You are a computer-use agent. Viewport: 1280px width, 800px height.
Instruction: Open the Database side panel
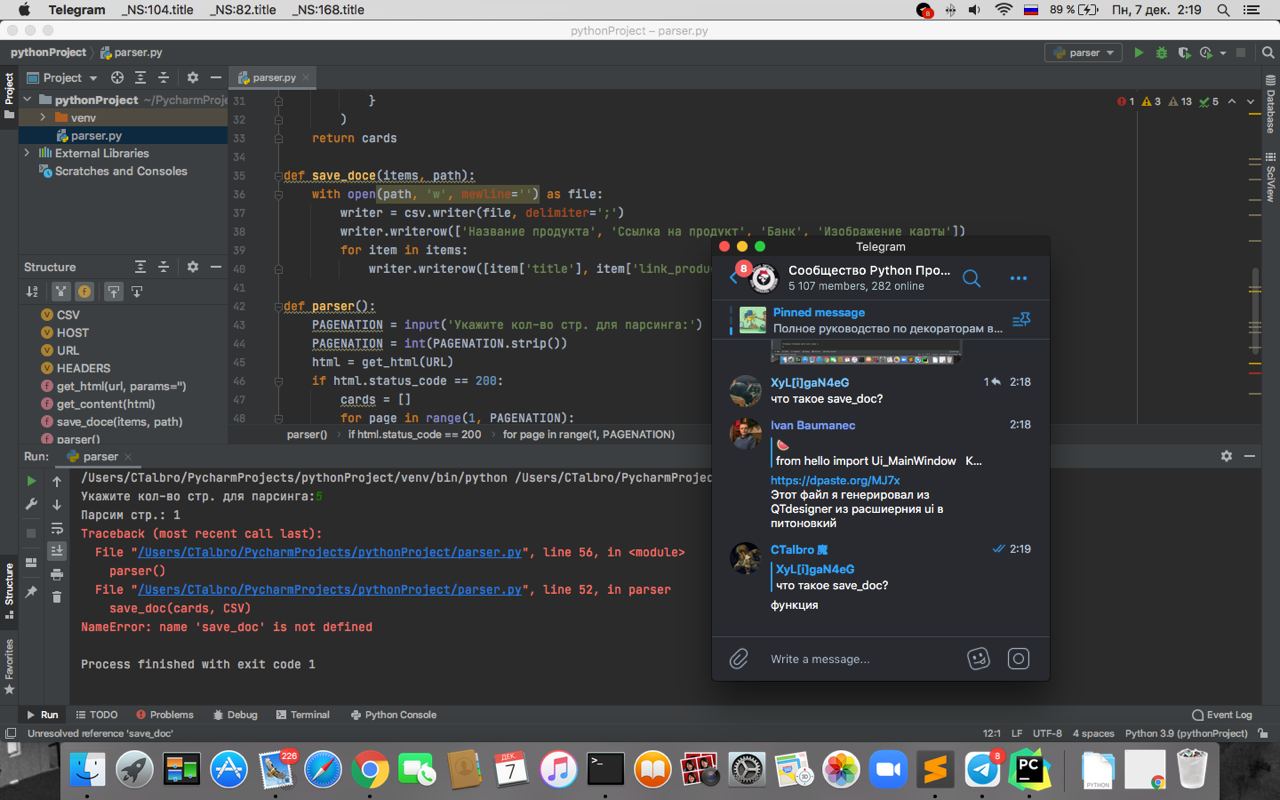click(x=1271, y=103)
